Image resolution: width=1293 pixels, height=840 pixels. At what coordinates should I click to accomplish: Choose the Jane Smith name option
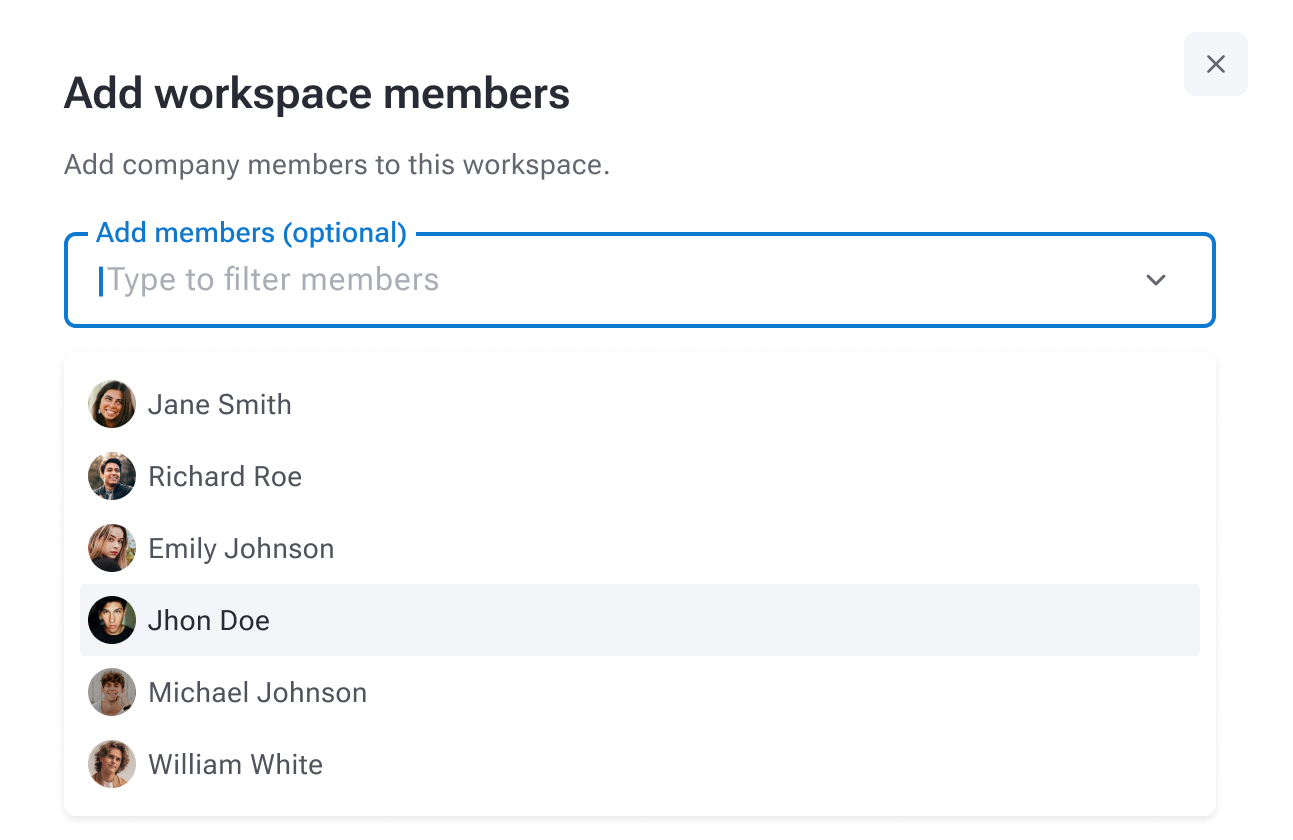[x=220, y=405]
